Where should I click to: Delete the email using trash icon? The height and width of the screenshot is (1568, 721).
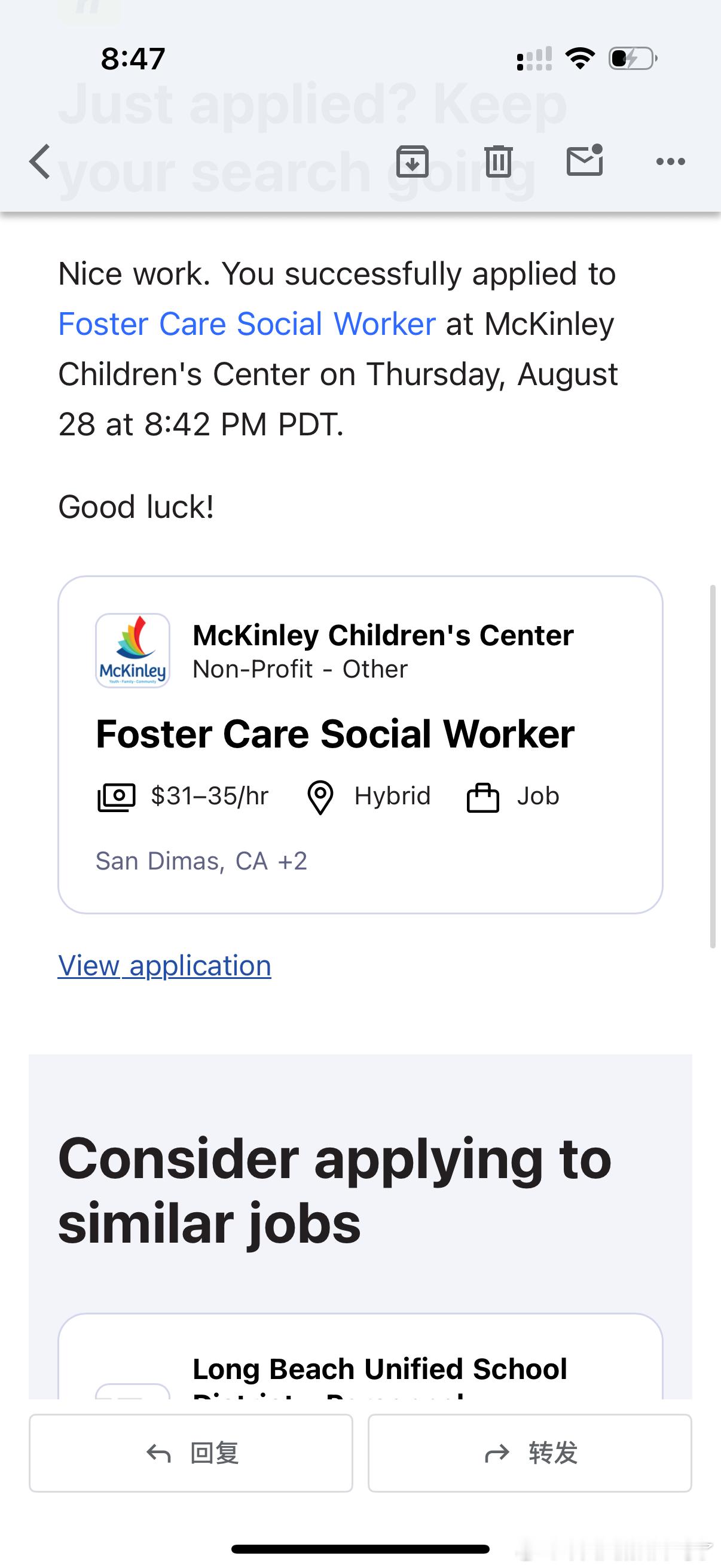(x=499, y=161)
